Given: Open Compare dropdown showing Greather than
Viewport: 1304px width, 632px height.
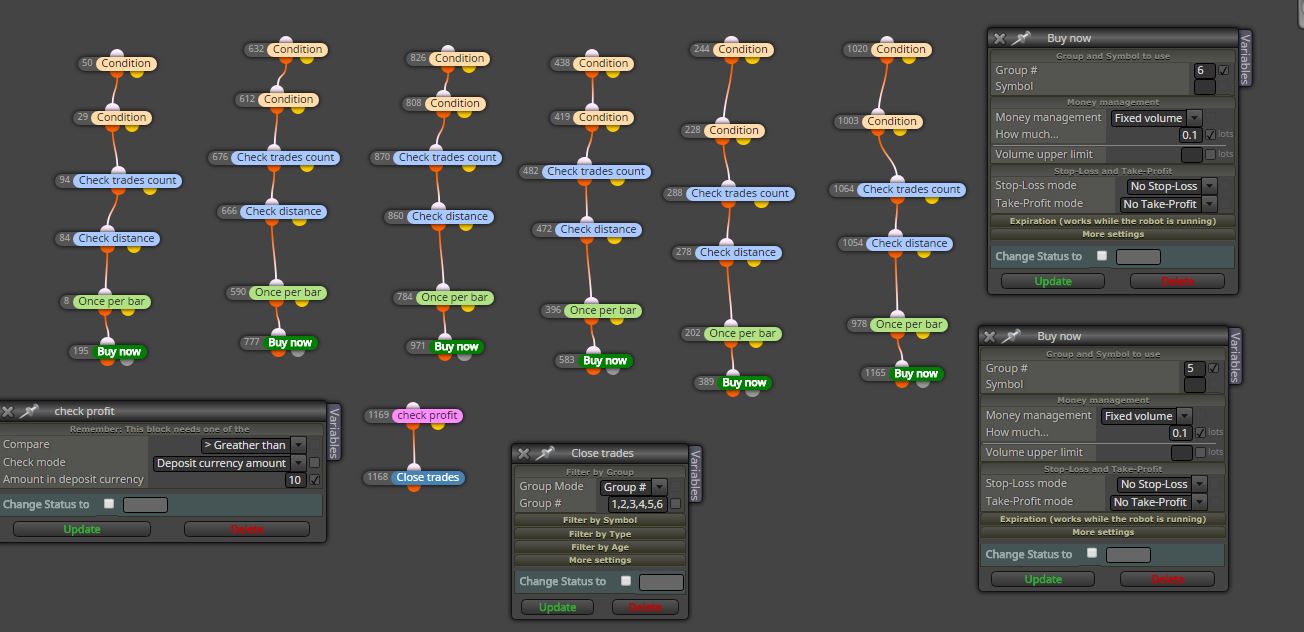Looking at the screenshot, I should point(253,445).
